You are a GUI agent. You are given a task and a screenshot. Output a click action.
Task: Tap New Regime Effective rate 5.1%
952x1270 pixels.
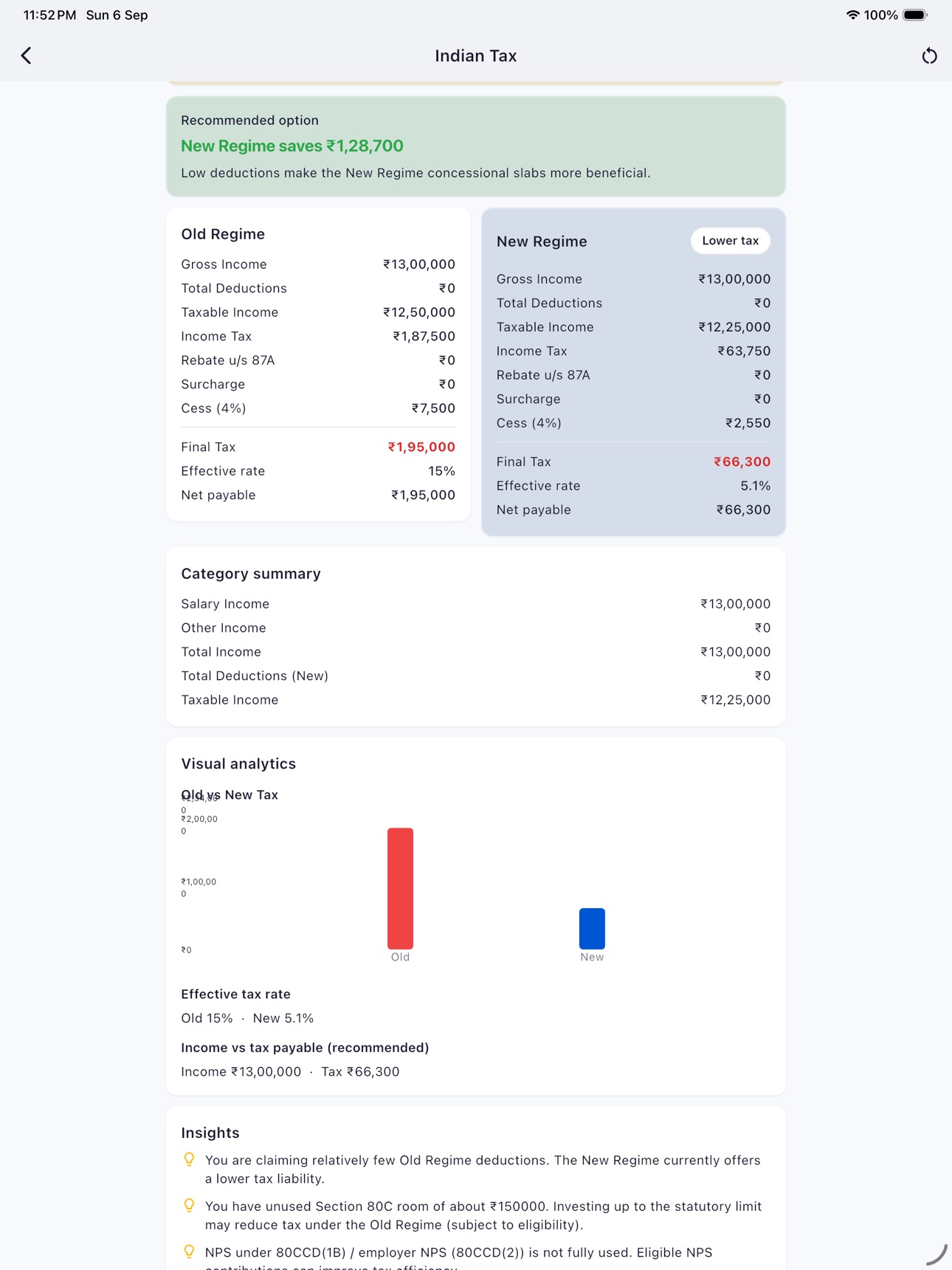(755, 486)
